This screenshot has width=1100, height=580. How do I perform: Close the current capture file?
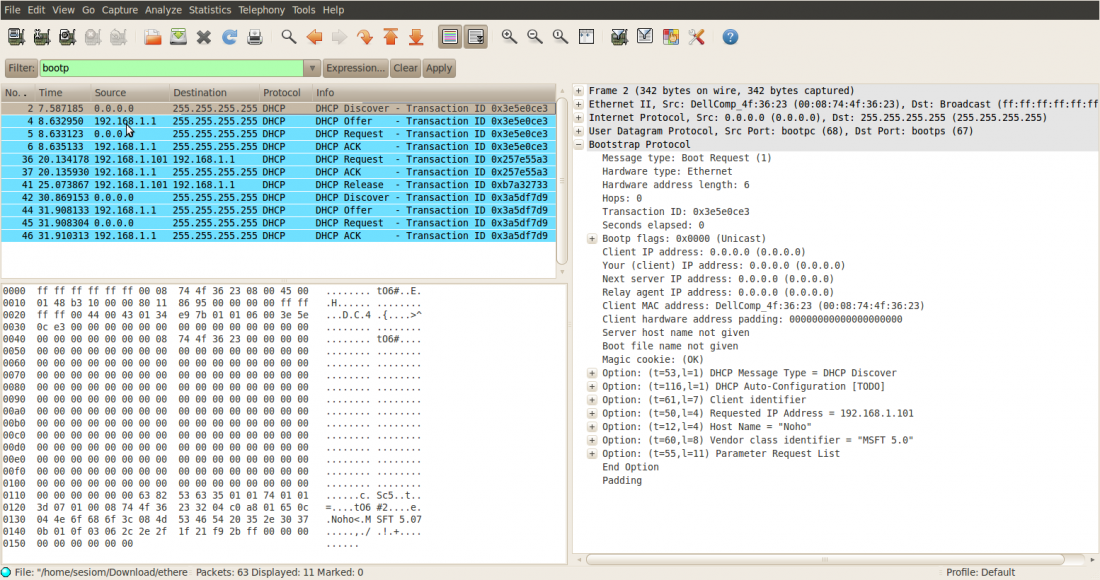pos(203,37)
